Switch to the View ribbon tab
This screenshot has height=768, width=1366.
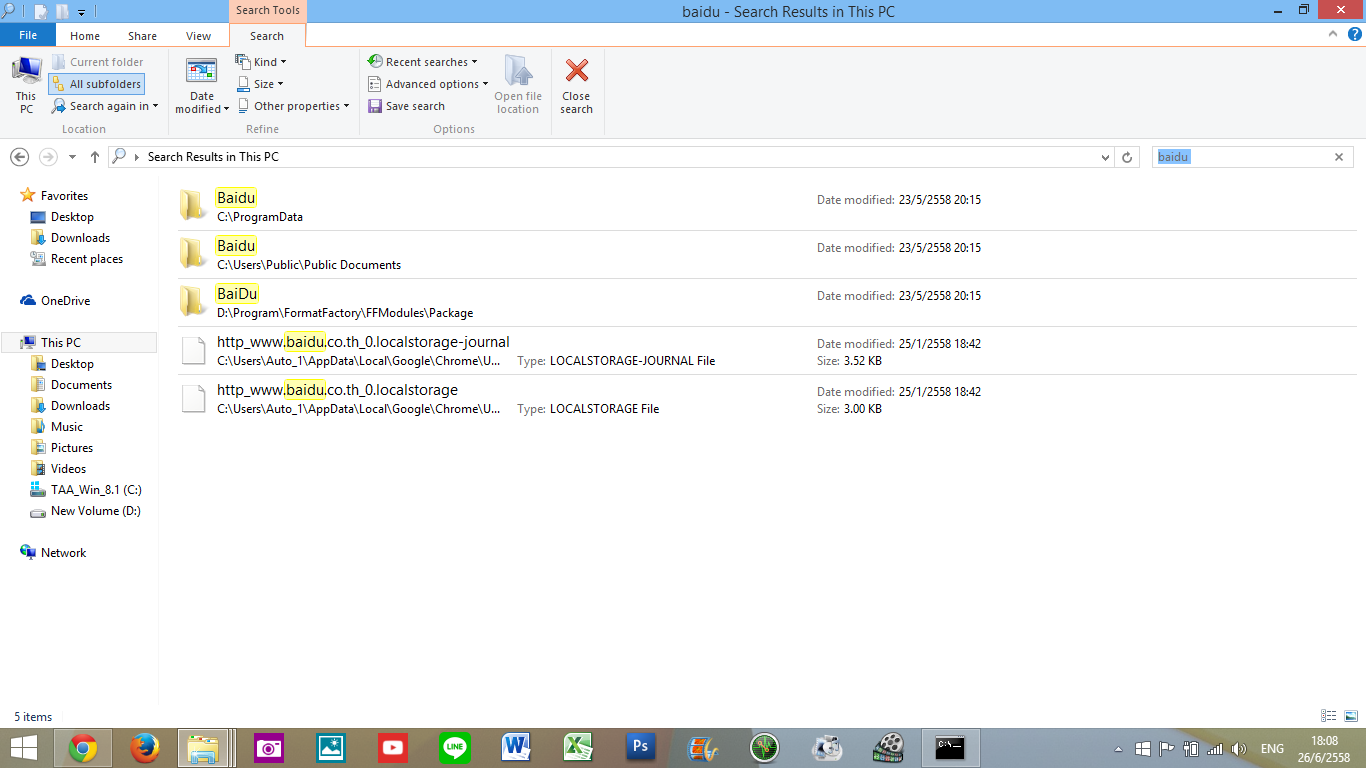pos(198,36)
